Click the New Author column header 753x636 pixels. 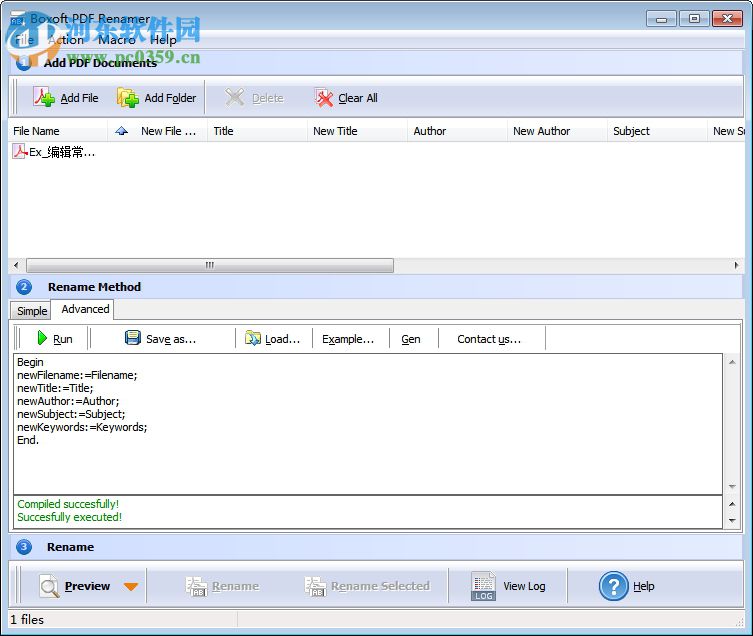557,131
